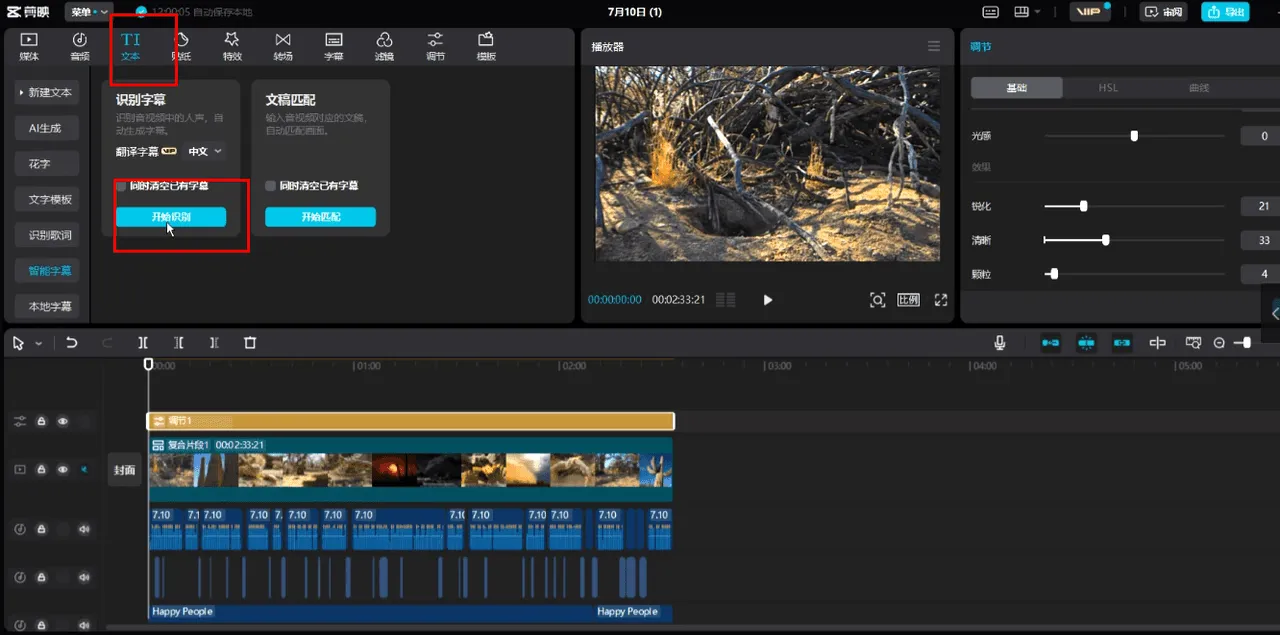
Task: Open the 滤镜 filters panel
Action: pyautogui.click(x=384, y=46)
